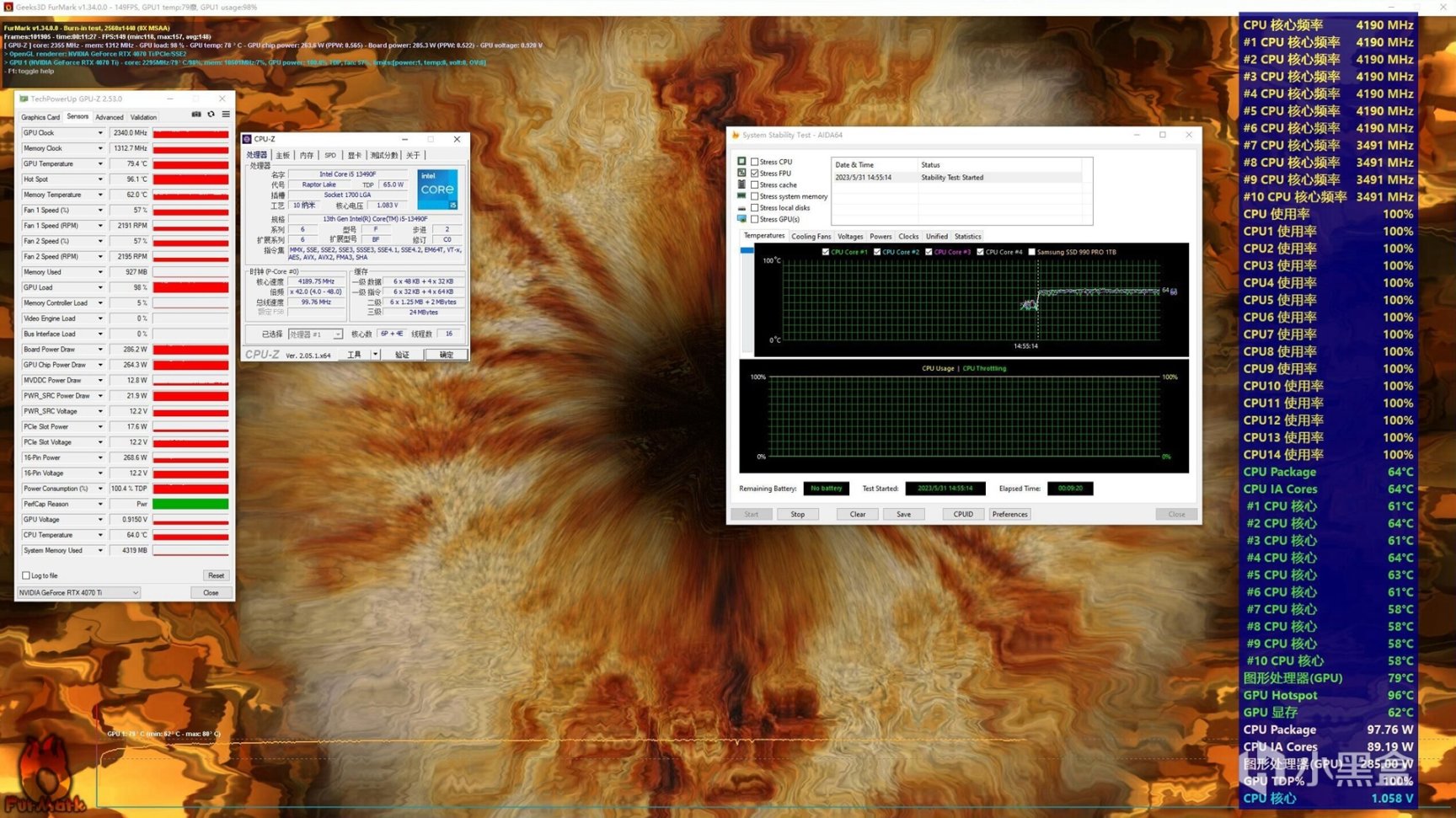Image resolution: width=1456 pixels, height=818 pixels.
Task: Click the green PerfCap Reason bar
Action: (x=190, y=504)
